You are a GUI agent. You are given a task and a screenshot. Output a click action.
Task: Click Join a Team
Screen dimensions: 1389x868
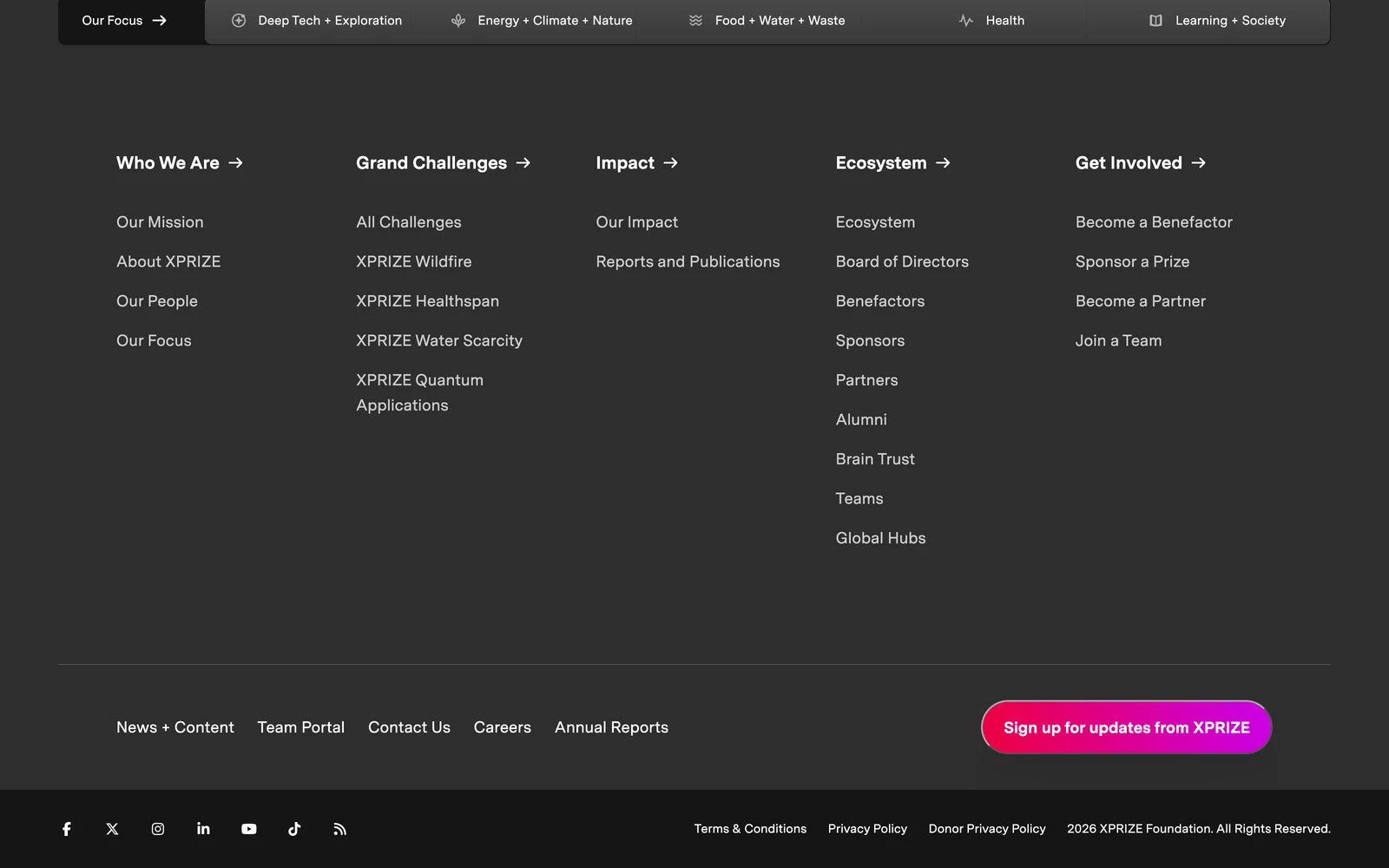[1119, 340]
